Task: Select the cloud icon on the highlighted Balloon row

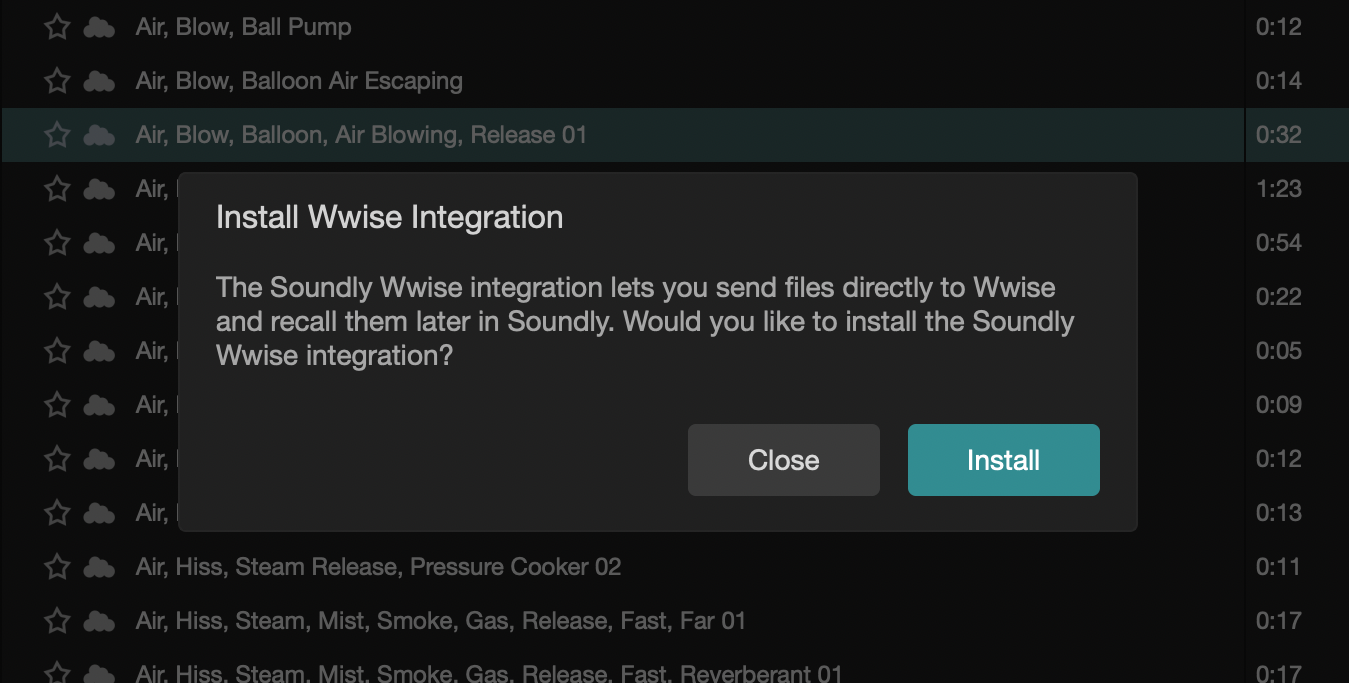Action: click(99, 135)
